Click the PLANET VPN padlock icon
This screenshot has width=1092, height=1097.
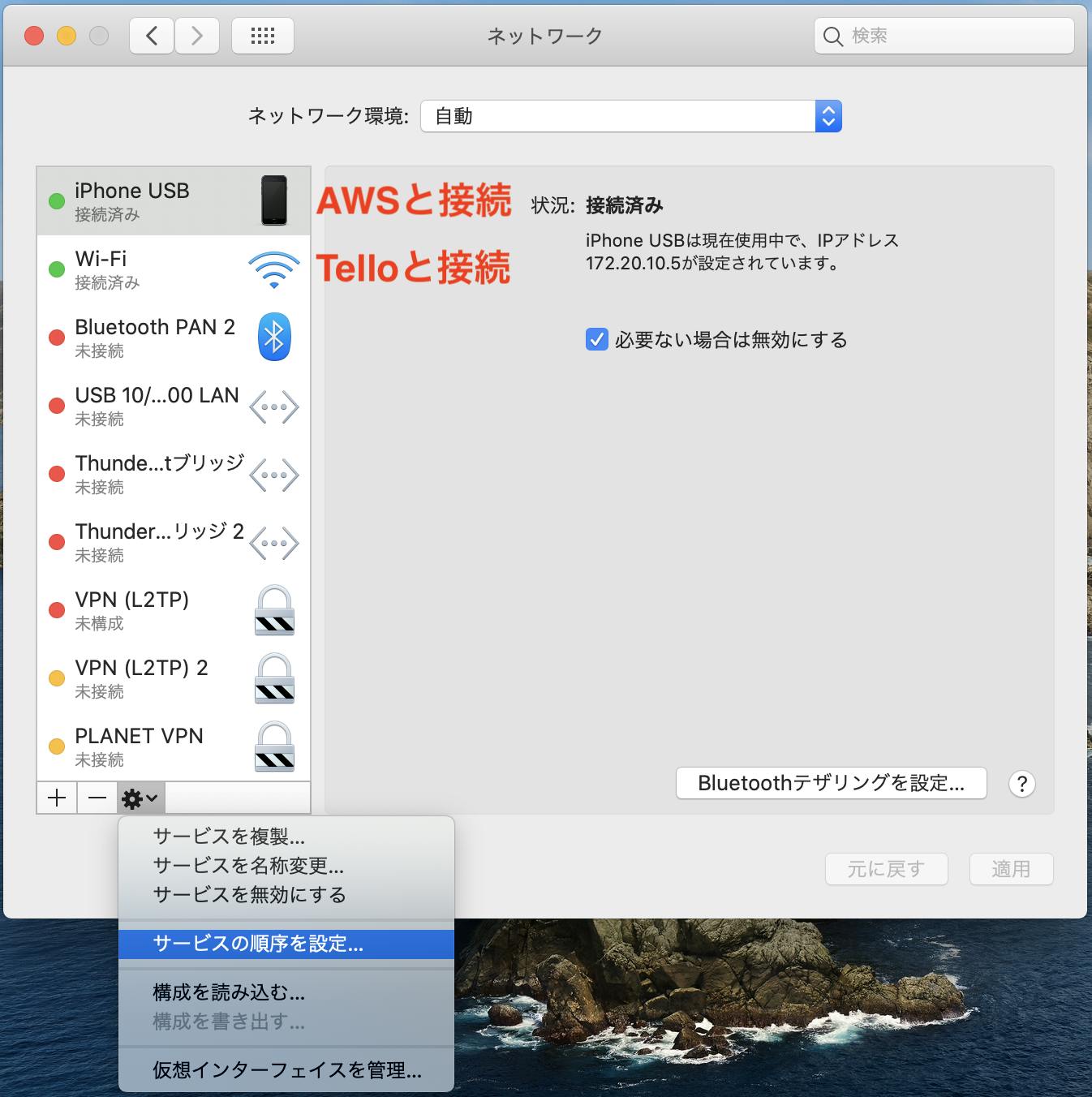click(274, 746)
